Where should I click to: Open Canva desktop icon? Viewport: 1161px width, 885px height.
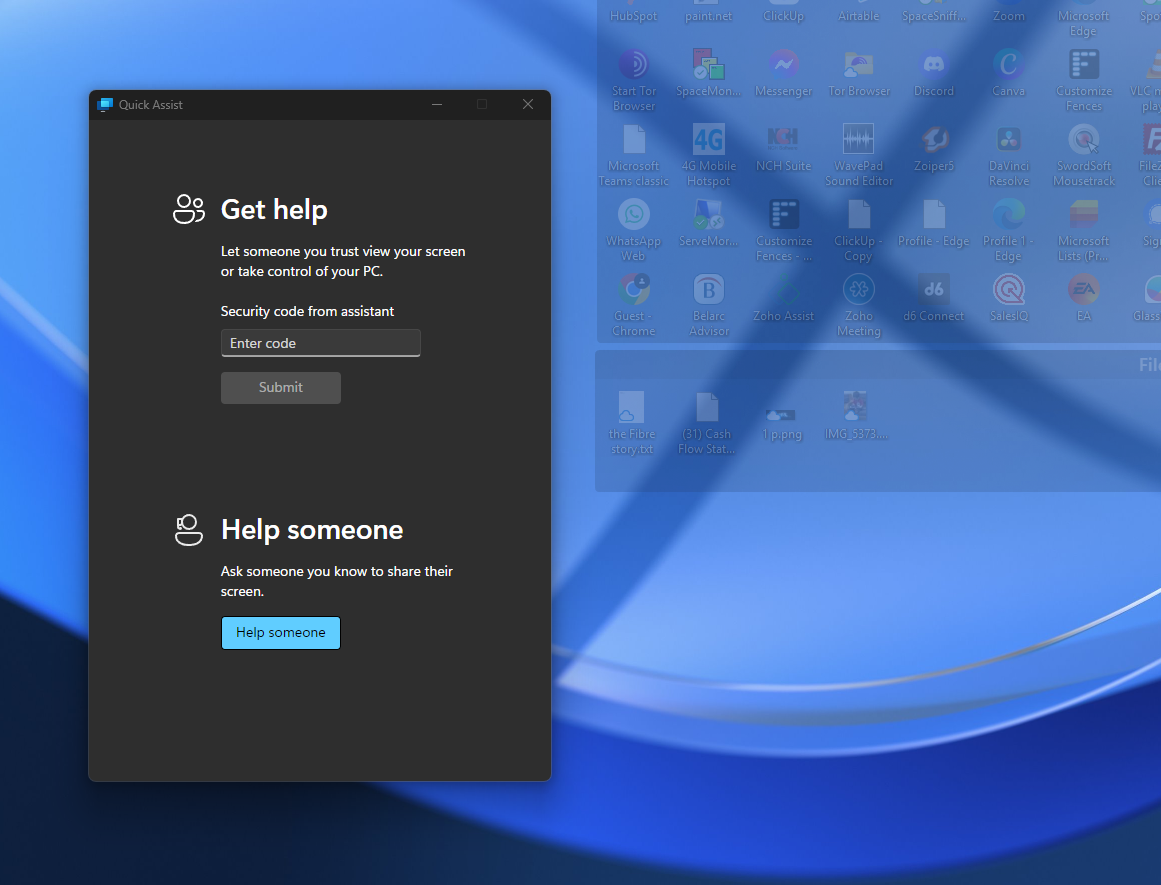(x=1008, y=67)
